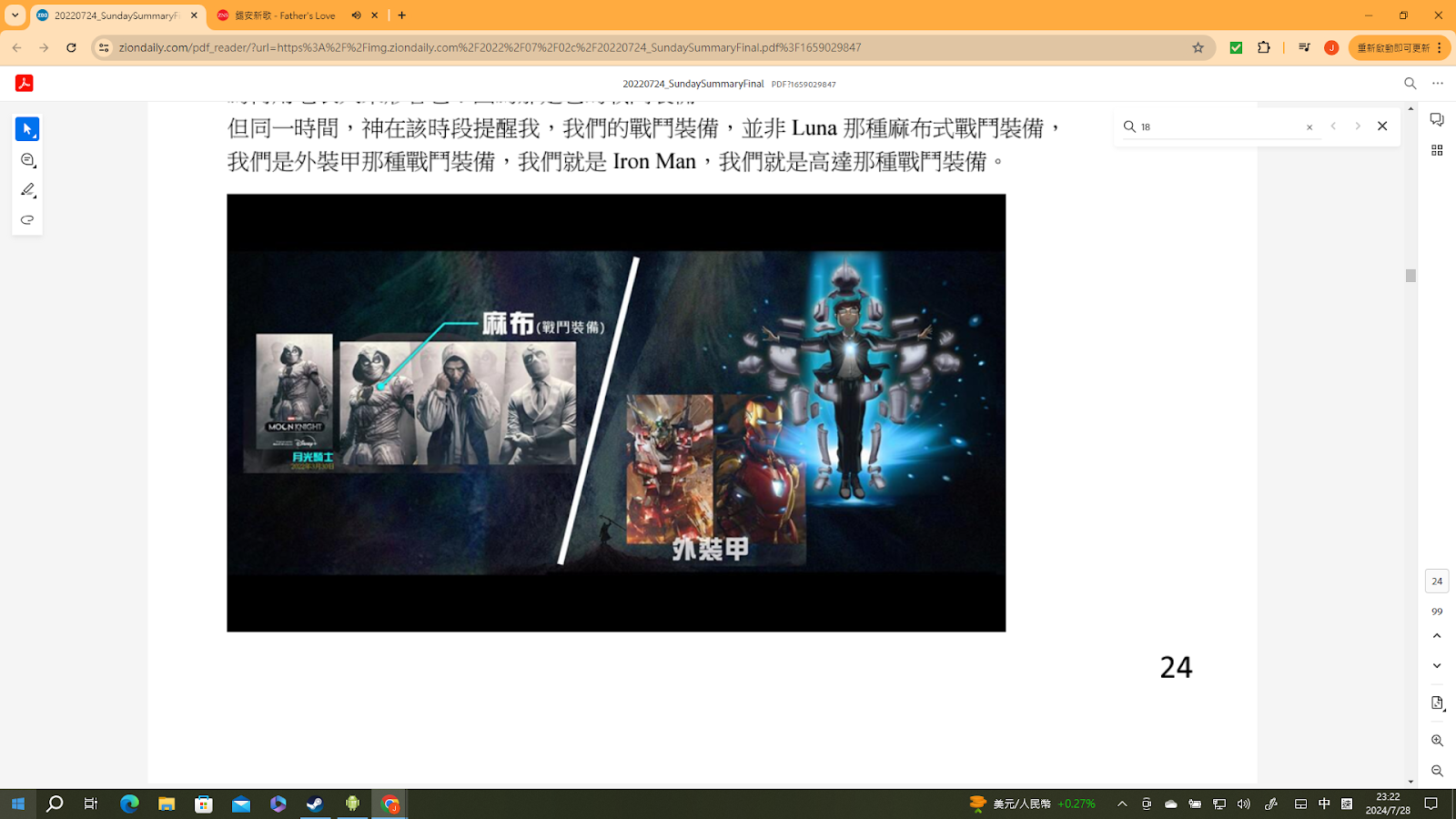Open the PDF viewer more options menu
Viewport: 1456px width, 819px height.
tap(1438, 83)
